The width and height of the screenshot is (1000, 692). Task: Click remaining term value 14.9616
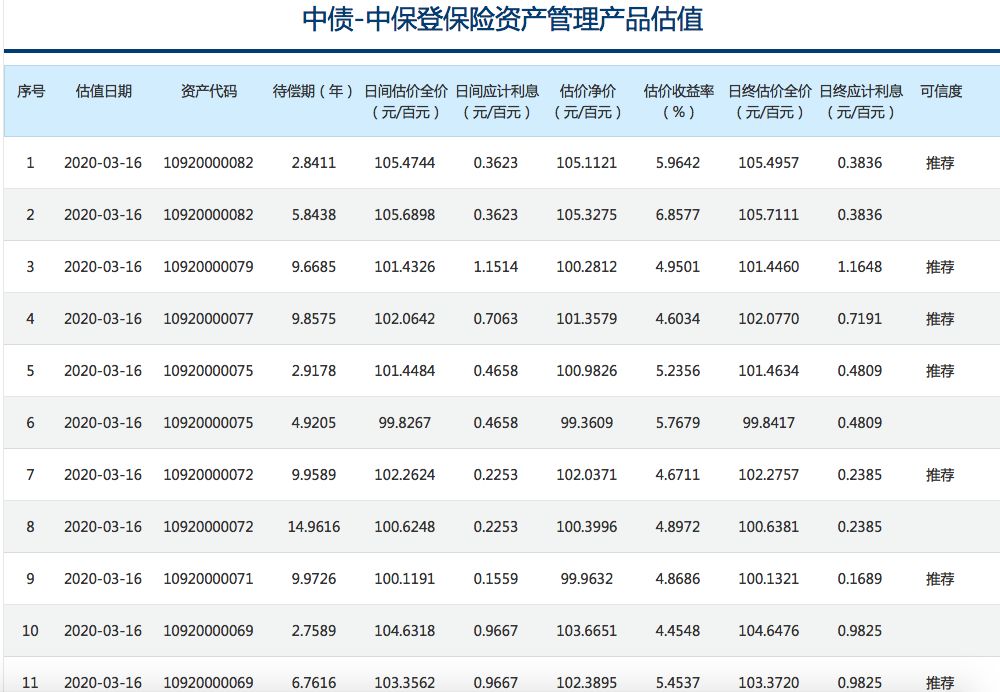[x=314, y=527]
